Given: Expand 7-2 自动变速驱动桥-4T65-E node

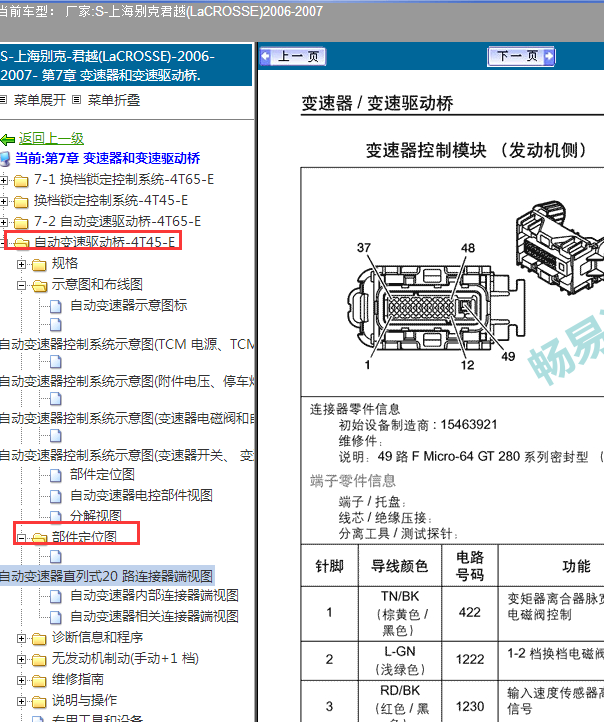Looking at the screenshot, I should coord(4,222).
